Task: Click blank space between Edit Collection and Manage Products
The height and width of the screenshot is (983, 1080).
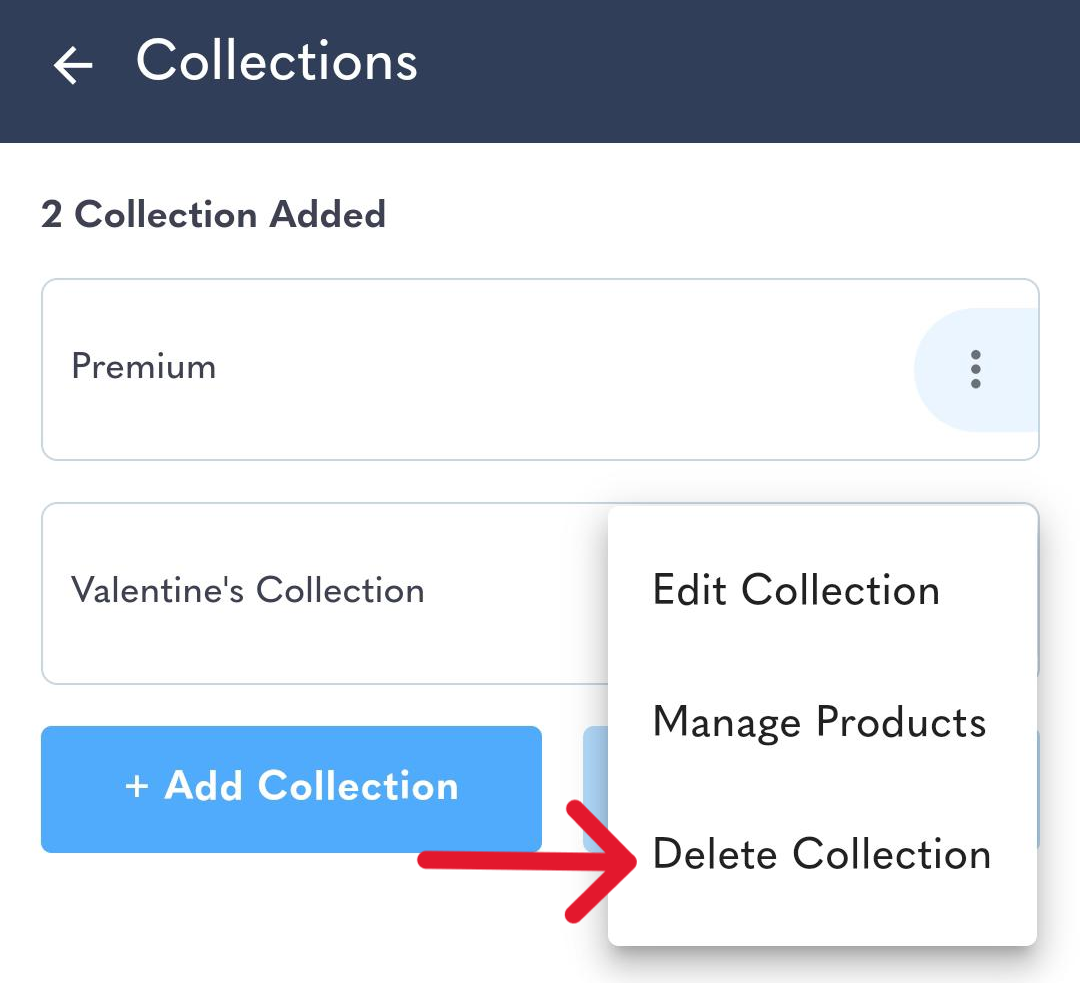Action: (x=822, y=656)
